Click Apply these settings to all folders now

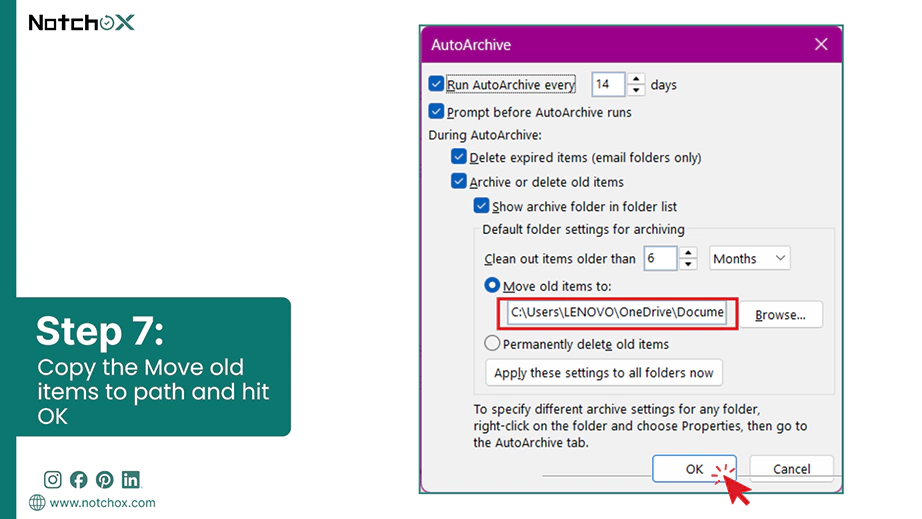coord(604,373)
